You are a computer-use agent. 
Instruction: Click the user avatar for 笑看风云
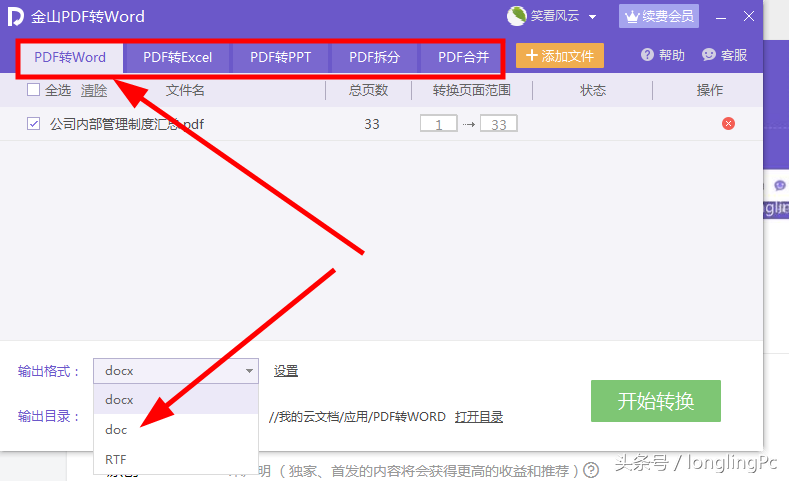(x=516, y=16)
